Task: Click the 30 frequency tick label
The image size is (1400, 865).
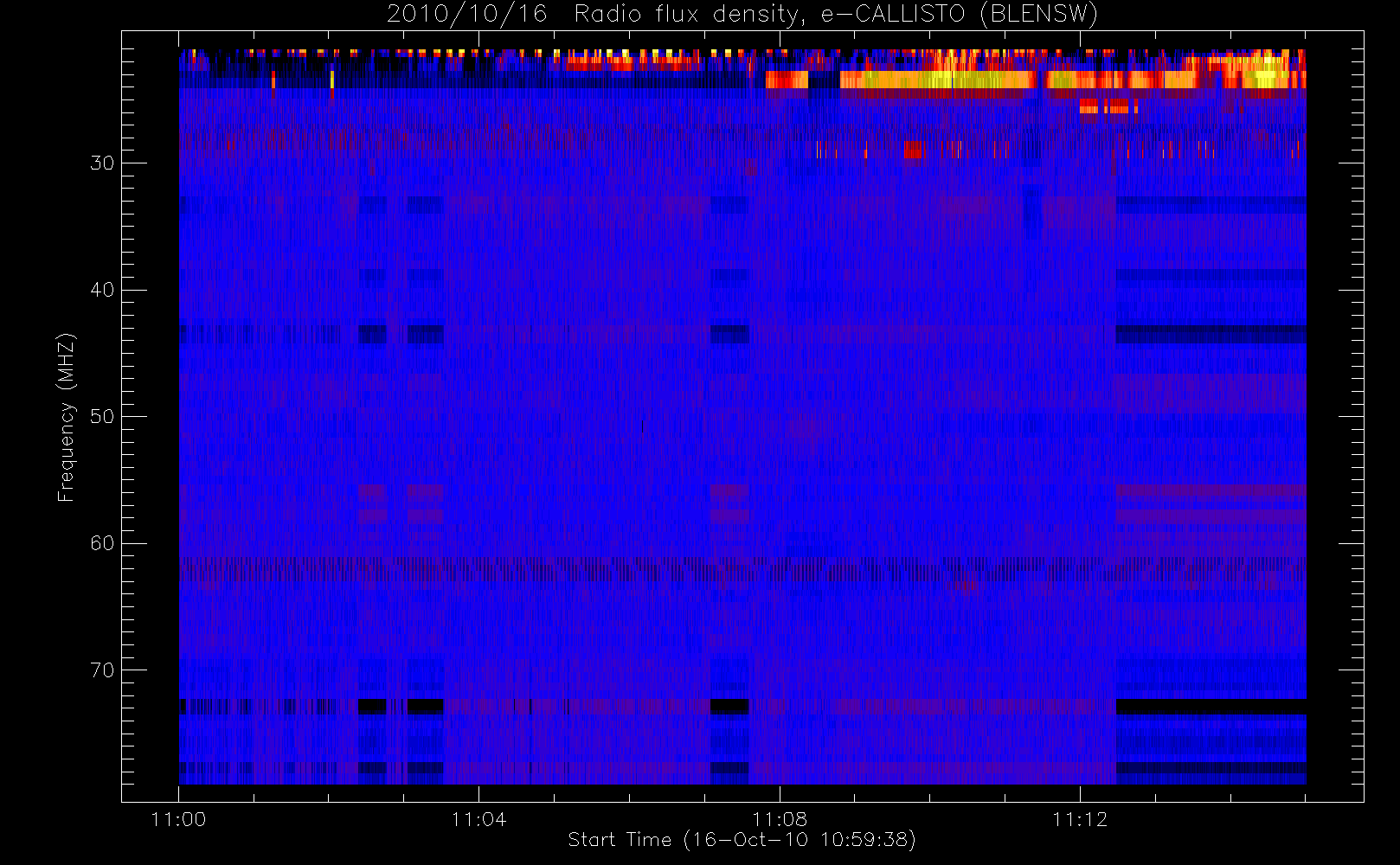Action: 102,163
